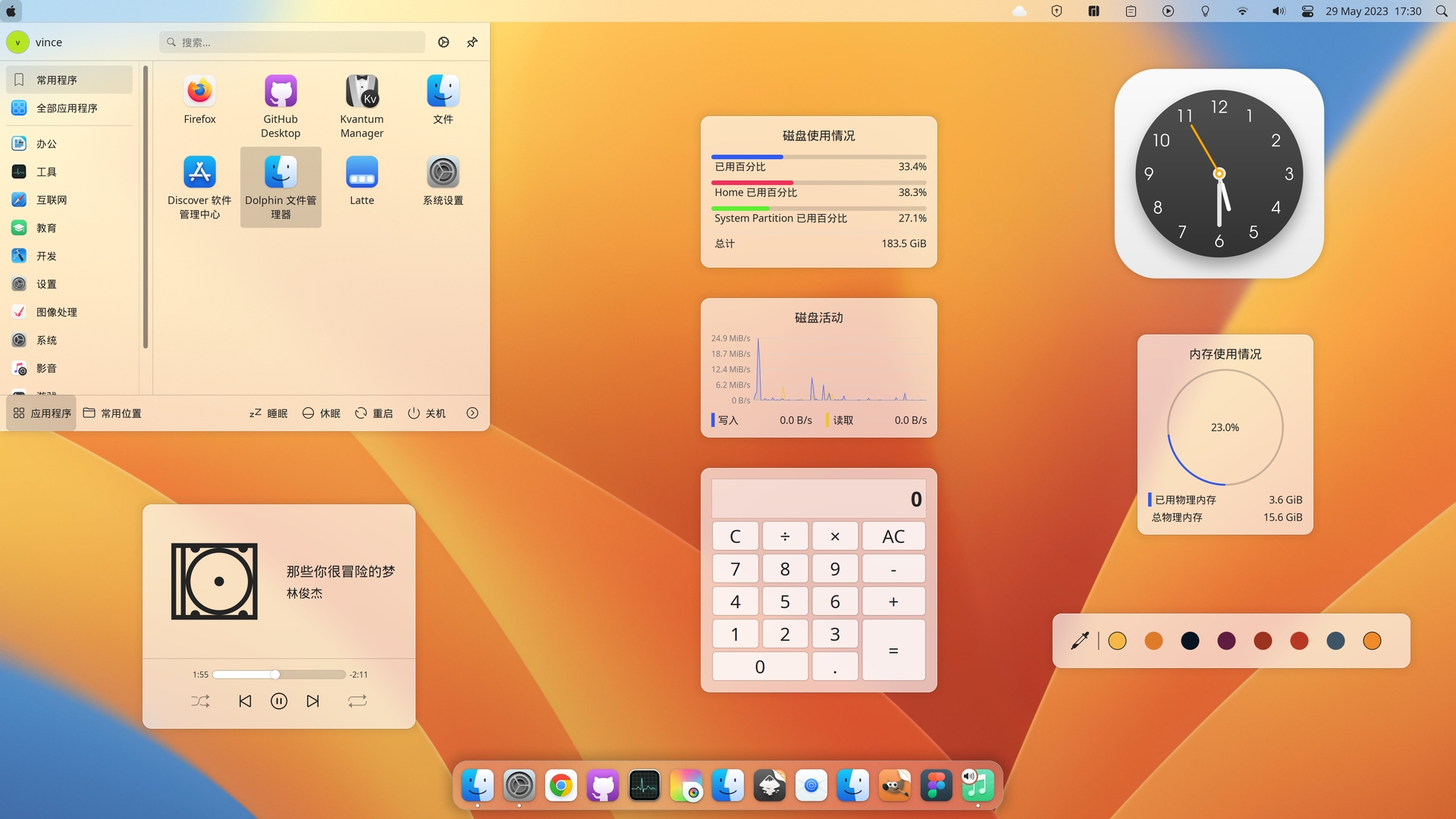Click the launcher configure settings icon
The width and height of the screenshot is (1456, 819).
[444, 42]
